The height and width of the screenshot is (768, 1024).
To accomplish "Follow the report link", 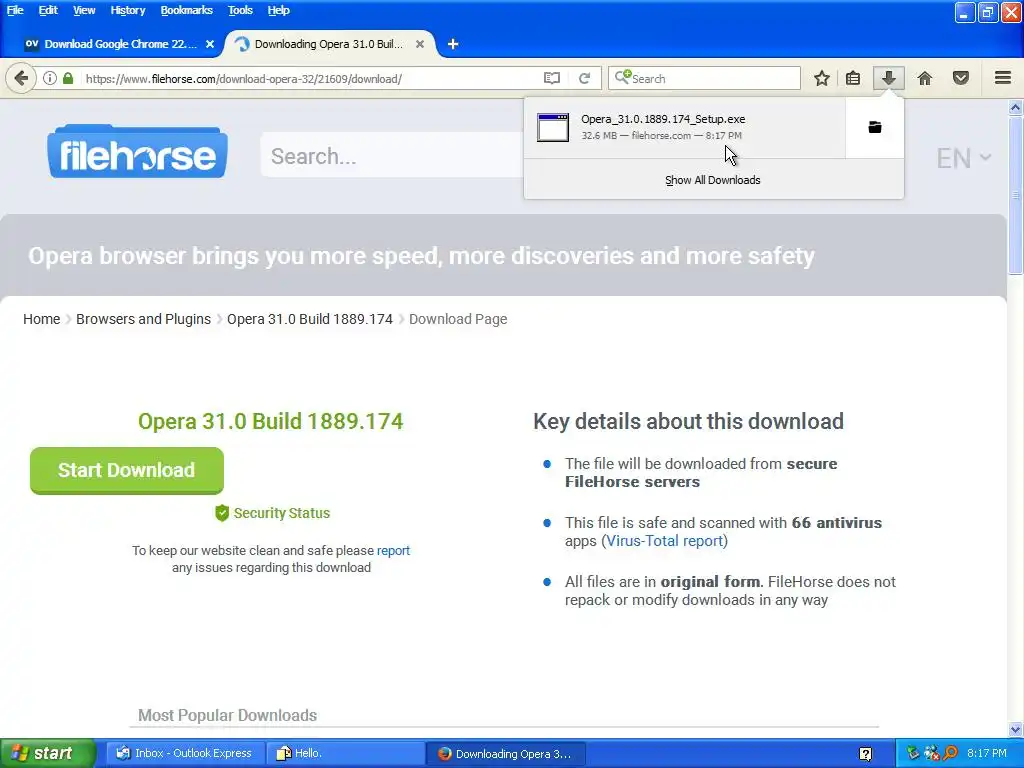I will click(393, 551).
